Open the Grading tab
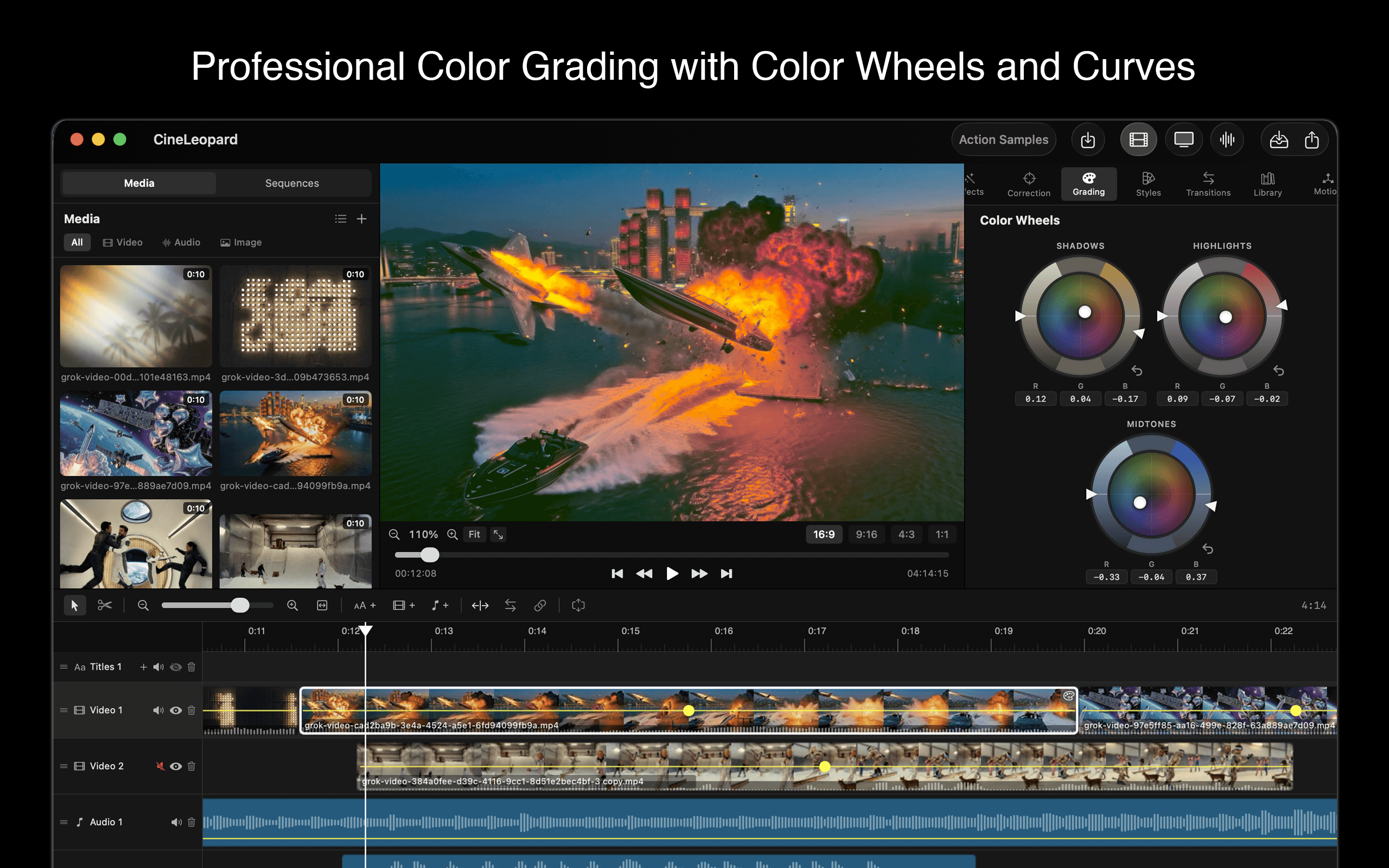The image size is (1389, 868). coord(1088,184)
